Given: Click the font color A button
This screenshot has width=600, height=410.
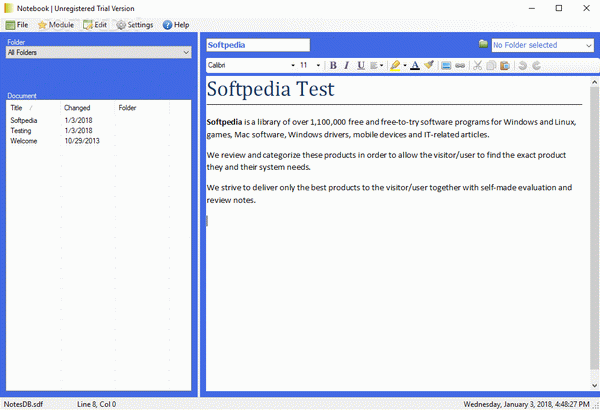Looking at the screenshot, I should (x=415, y=65).
